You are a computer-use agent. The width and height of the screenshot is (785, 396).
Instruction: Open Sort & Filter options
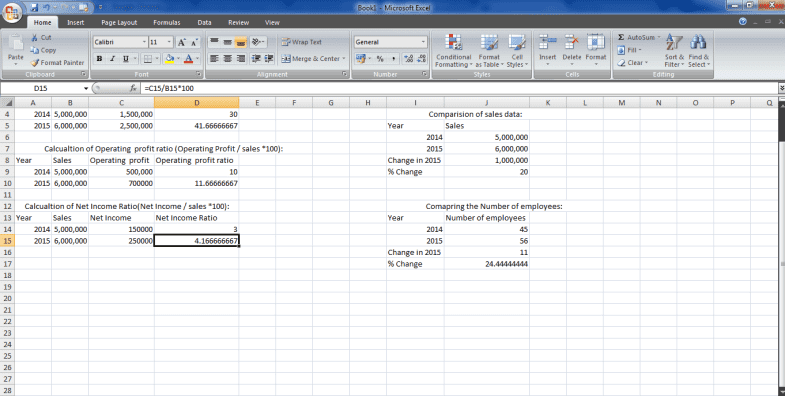pyautogui.click(x=674, y=51)
